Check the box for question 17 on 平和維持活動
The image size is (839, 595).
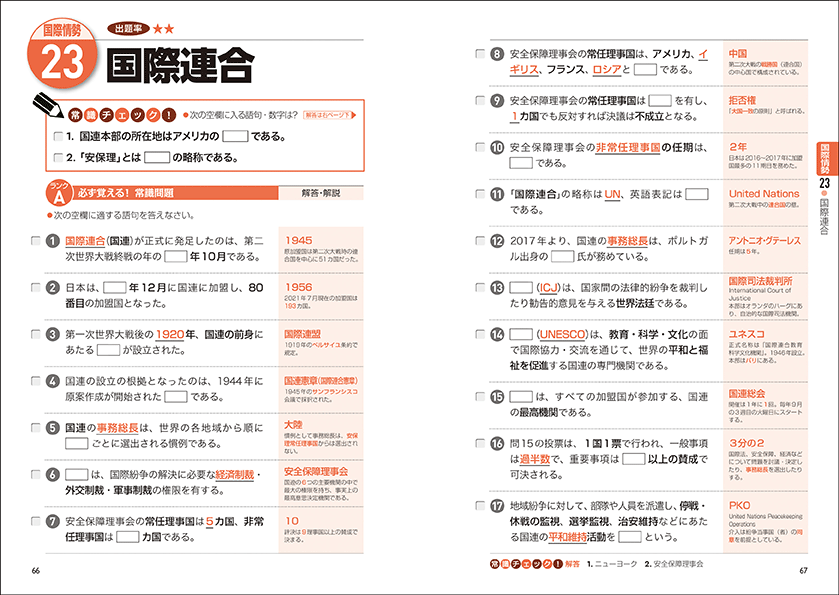480,506
